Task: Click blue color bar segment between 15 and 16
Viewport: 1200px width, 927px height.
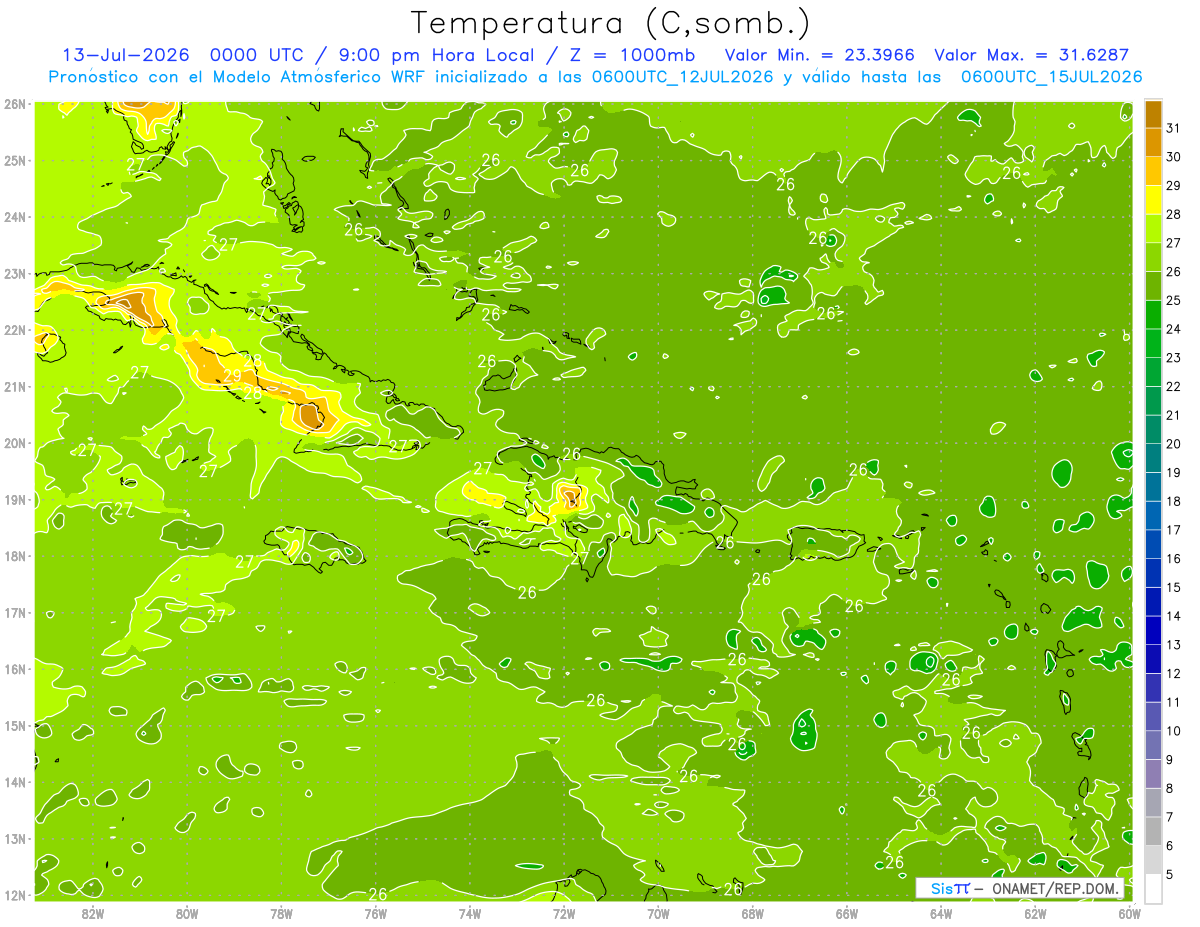Action: [x=1153, y=572]
